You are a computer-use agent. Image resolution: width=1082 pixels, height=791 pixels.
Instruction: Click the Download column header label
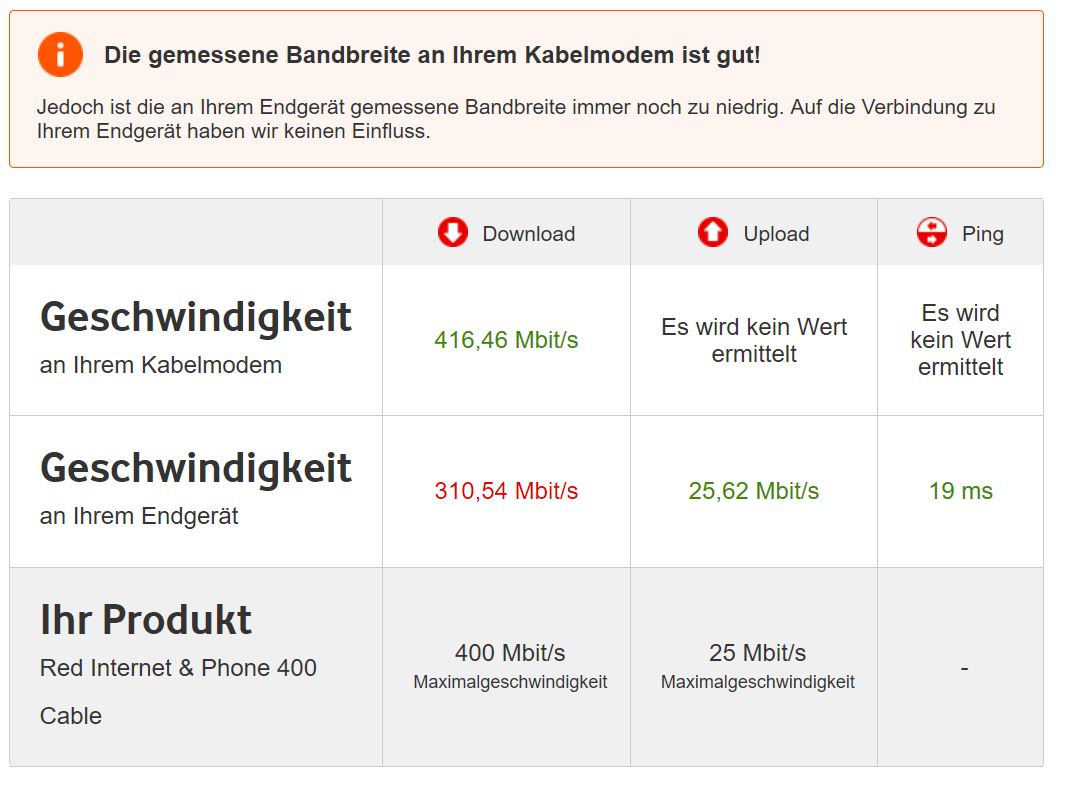(528, 234)
